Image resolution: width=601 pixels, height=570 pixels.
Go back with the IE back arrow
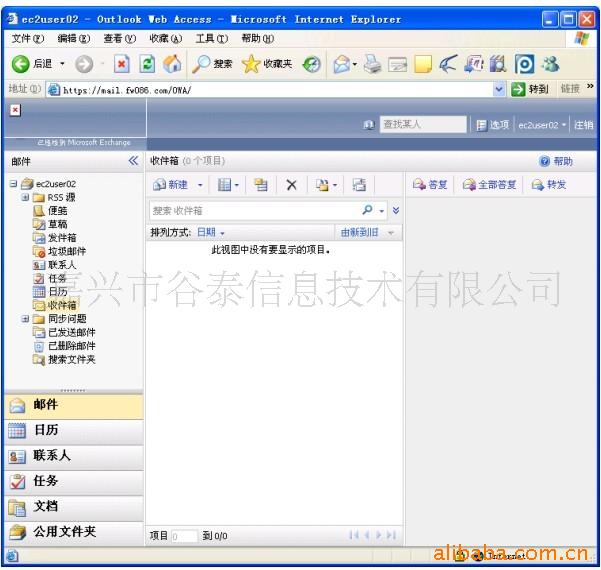tap(21, 64)
